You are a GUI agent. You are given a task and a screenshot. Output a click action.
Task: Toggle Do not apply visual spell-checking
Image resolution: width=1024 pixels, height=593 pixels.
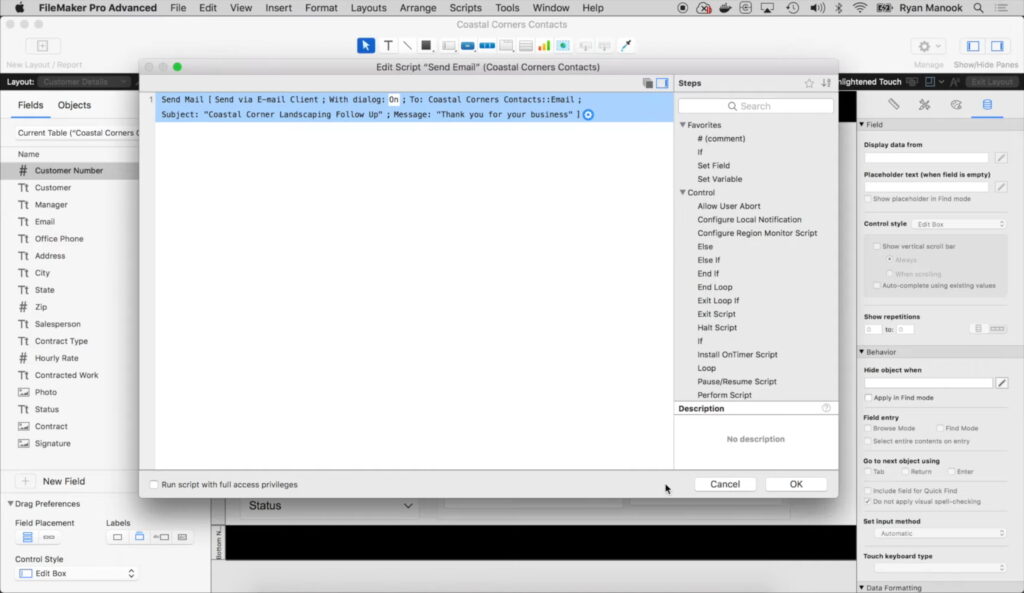tap(868, 501)
